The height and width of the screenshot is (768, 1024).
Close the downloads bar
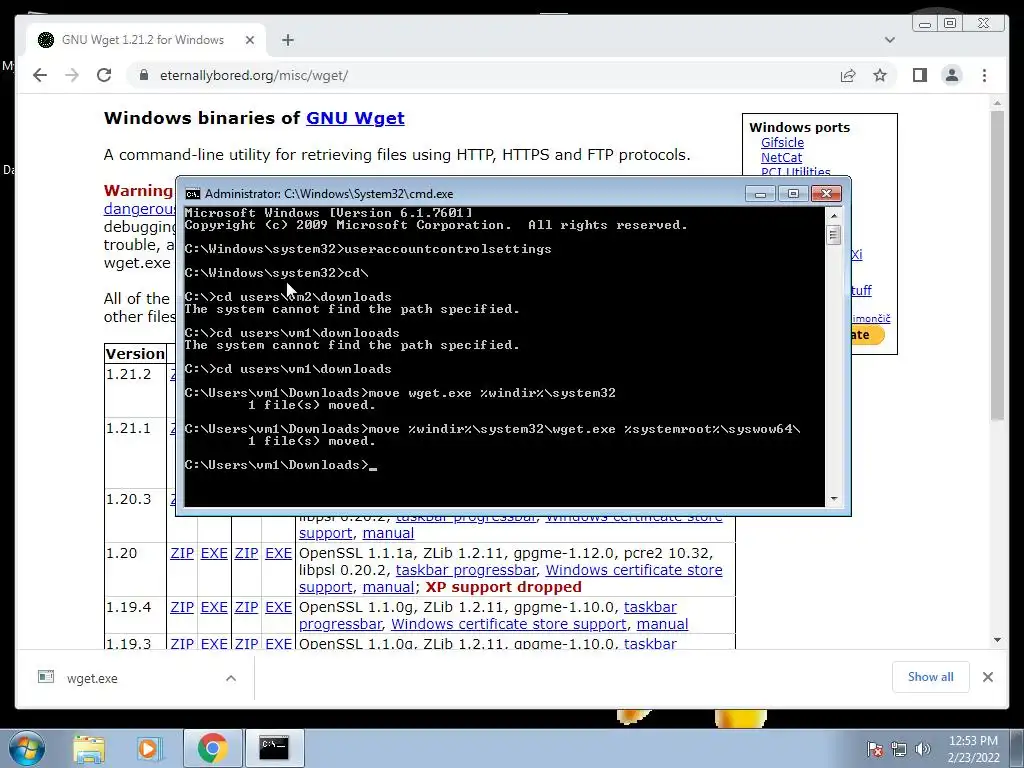tap(988, 677)
